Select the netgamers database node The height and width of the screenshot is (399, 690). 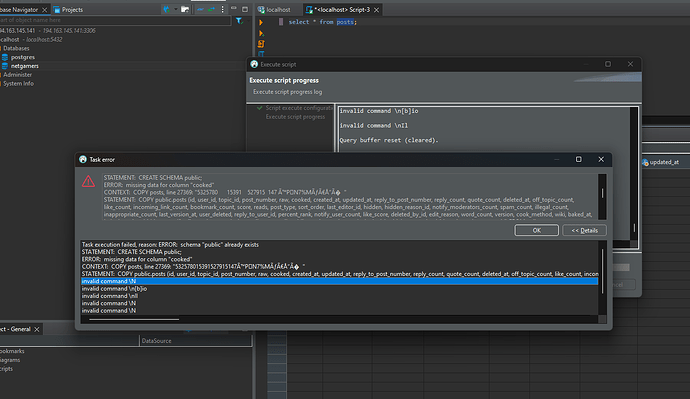20,66
